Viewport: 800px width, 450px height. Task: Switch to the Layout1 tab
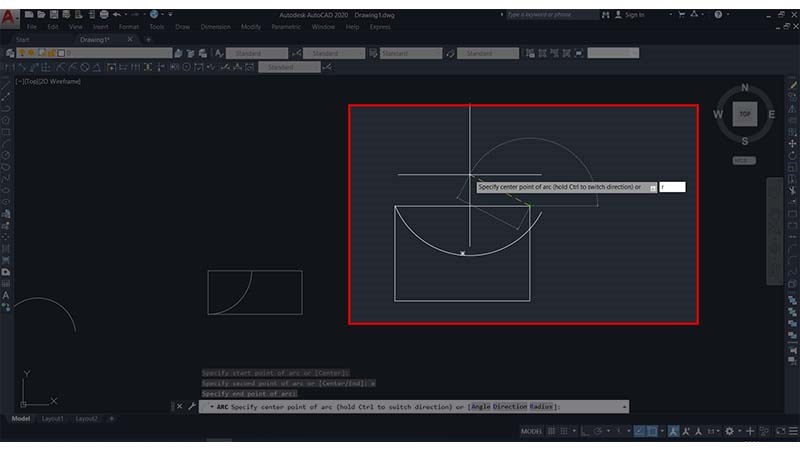(x=53, y=418)
